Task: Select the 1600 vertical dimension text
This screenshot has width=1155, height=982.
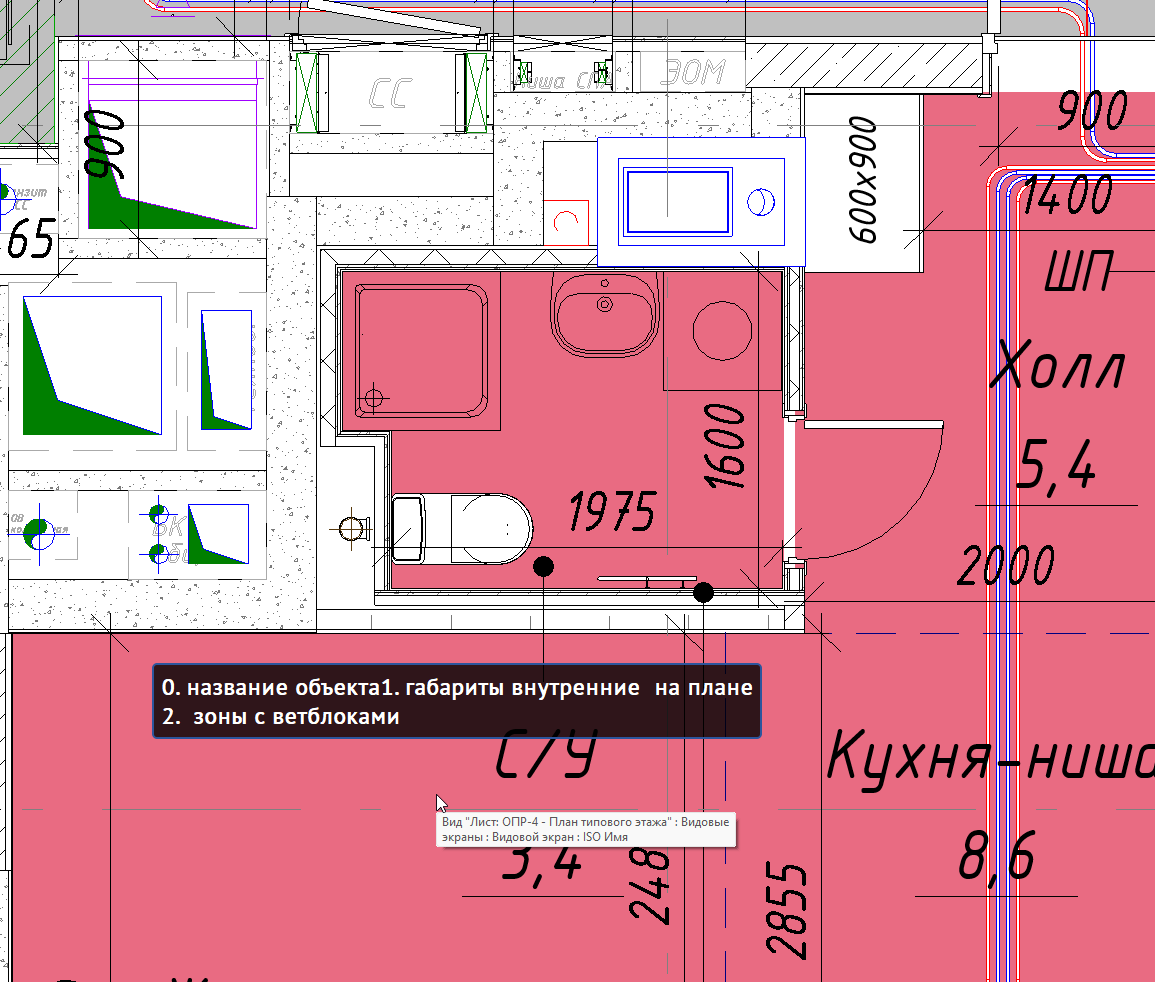Action: click(725, 446)
